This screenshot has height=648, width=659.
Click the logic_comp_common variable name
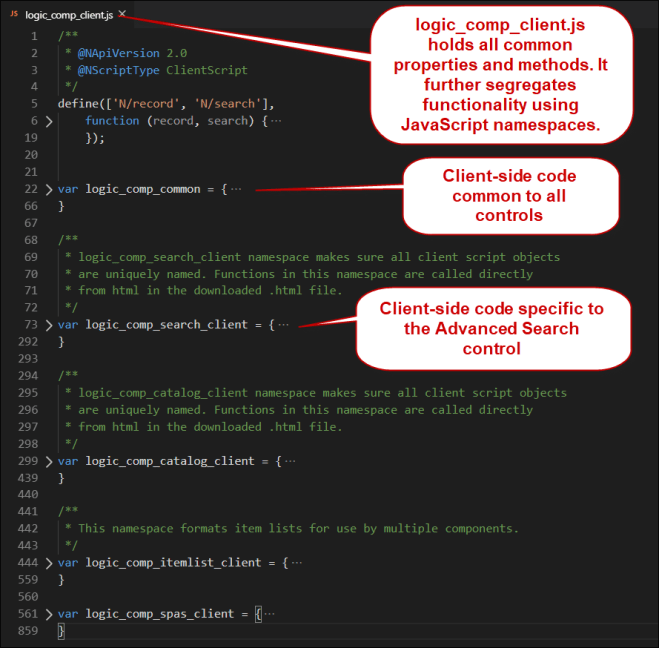click(143, 190)
